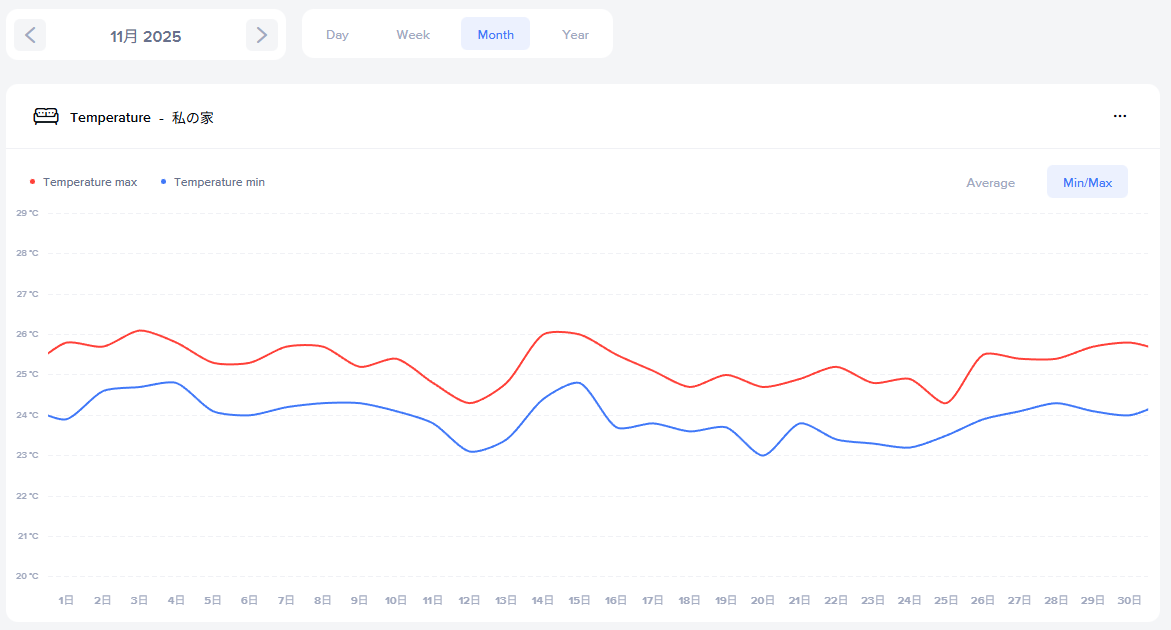This screenshot has height=630, width=1171.
Task: Select the 30日 x-axis date label
Action: click(1129, 600)
